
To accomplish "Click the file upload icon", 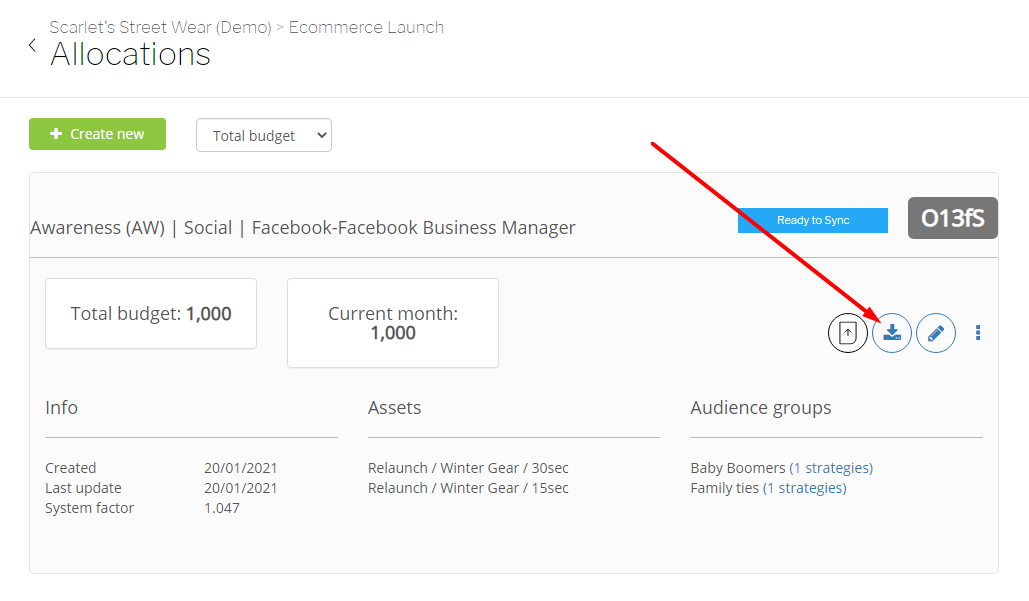I will coord(848,333).
